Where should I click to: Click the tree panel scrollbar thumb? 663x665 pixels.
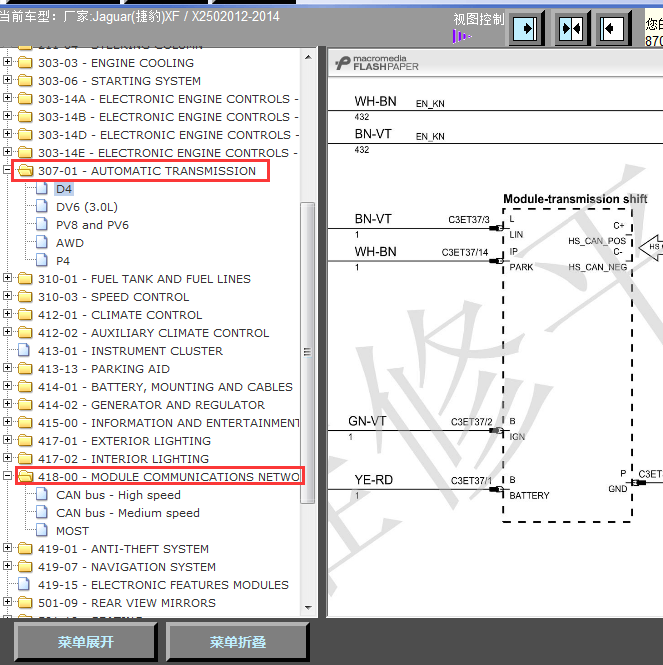[308, 353]
